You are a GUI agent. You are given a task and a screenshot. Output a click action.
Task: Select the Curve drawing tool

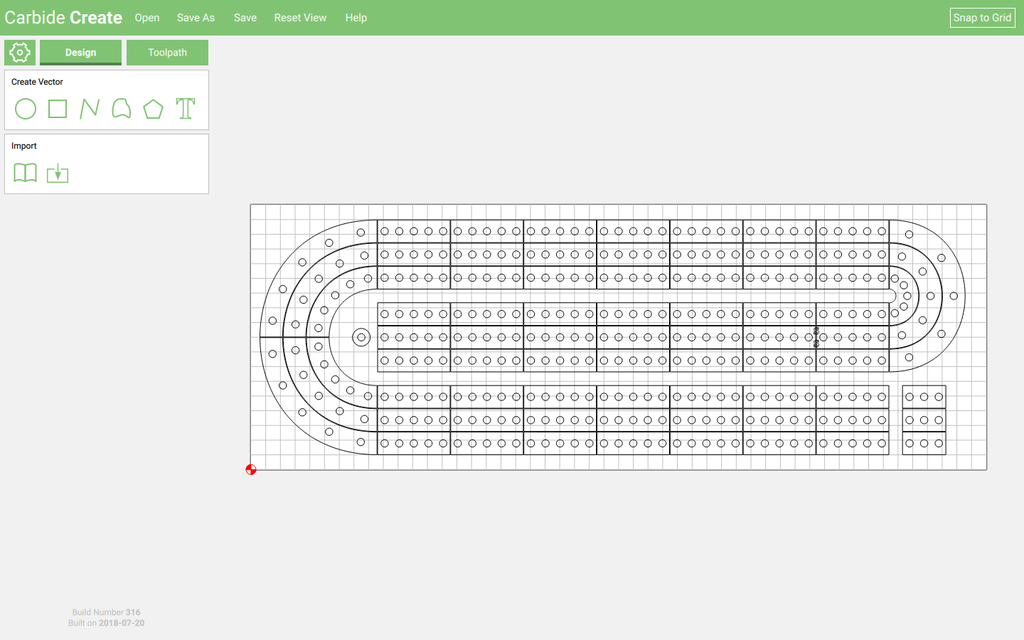coord(89,109)
